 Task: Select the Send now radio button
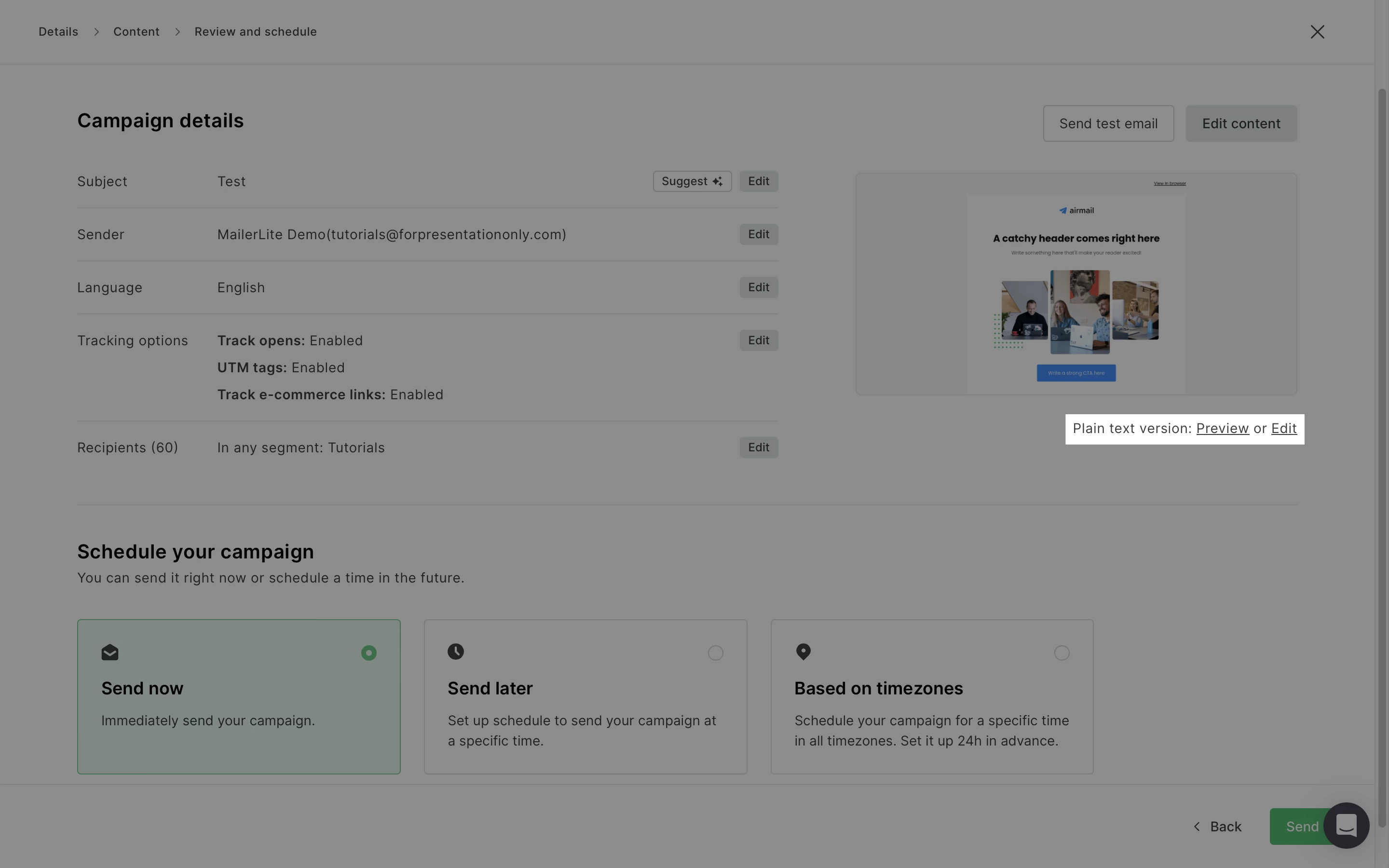pos(368,653)
